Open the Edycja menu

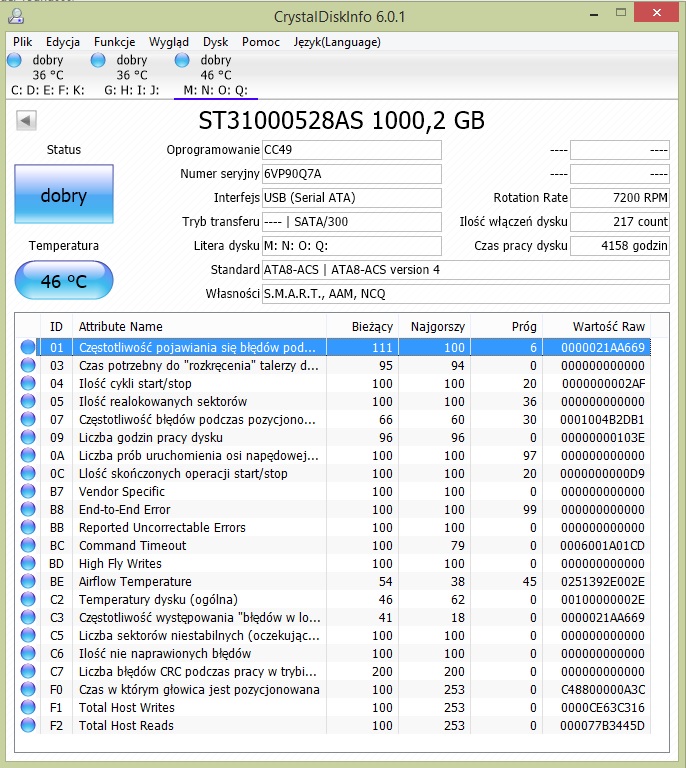coord(63,42)
